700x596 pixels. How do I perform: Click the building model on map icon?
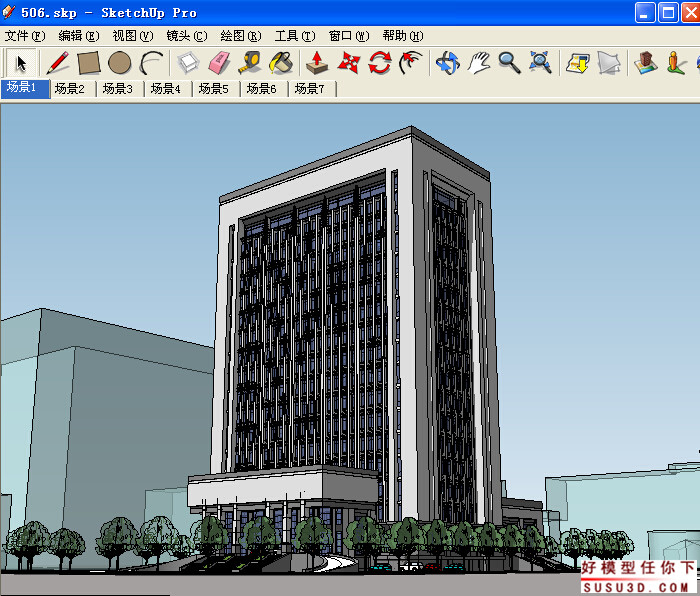646,63
